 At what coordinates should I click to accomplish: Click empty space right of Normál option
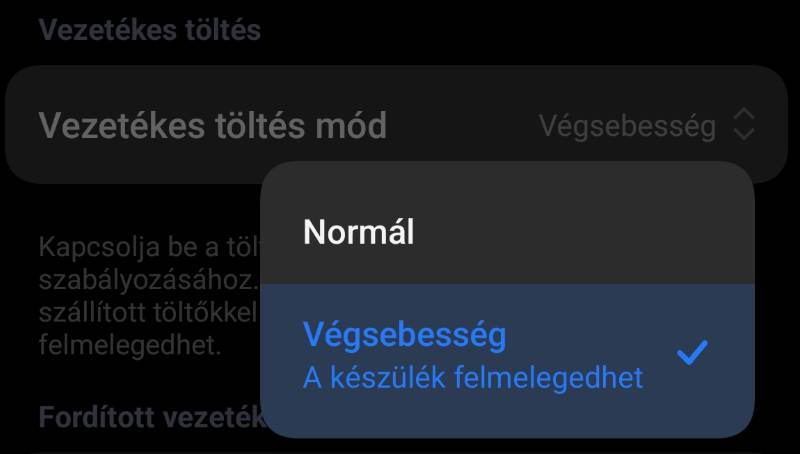pos(600,232)
